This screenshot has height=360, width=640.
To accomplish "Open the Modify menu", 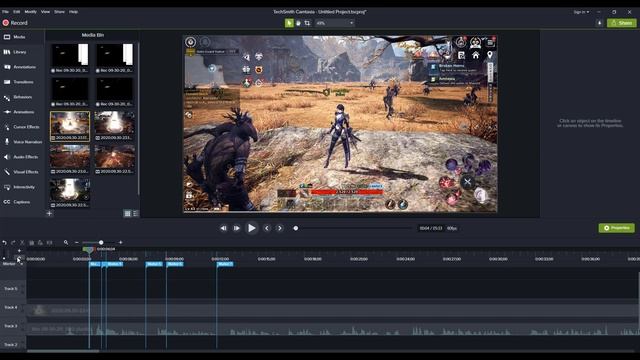I will [31, 12].
